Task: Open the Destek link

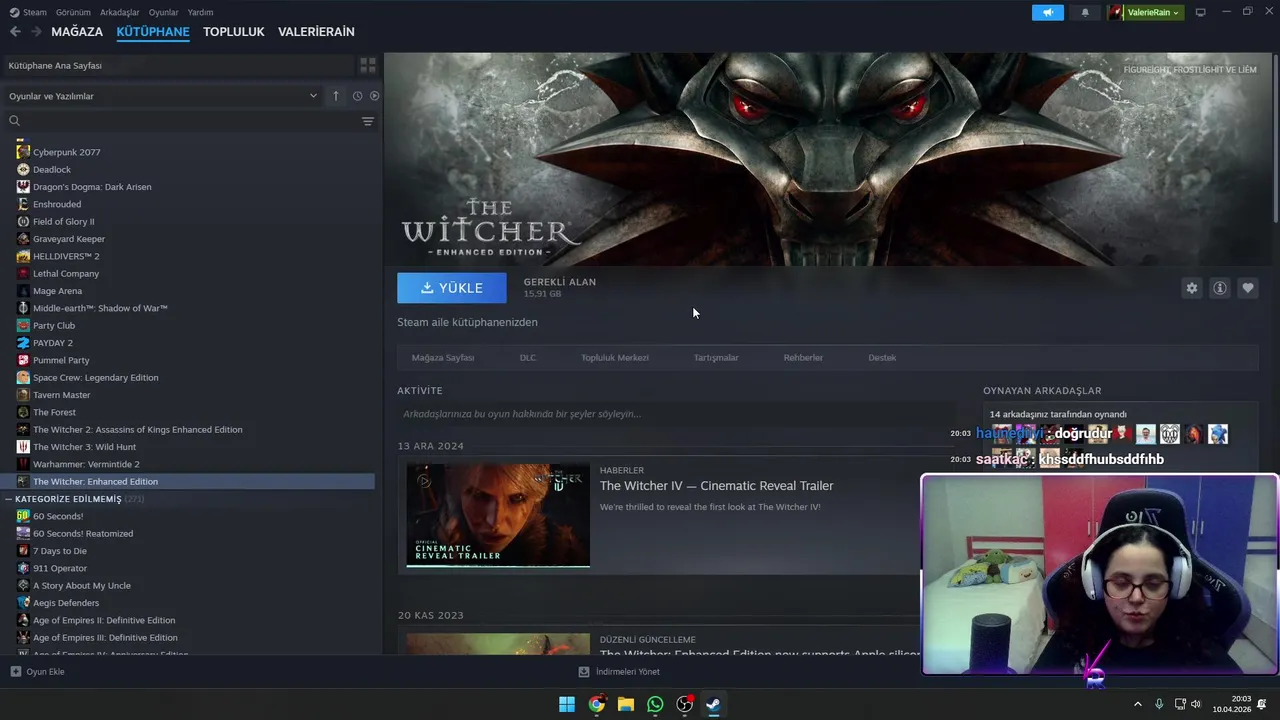Action: pyautogui.click(x=882, y=358)
